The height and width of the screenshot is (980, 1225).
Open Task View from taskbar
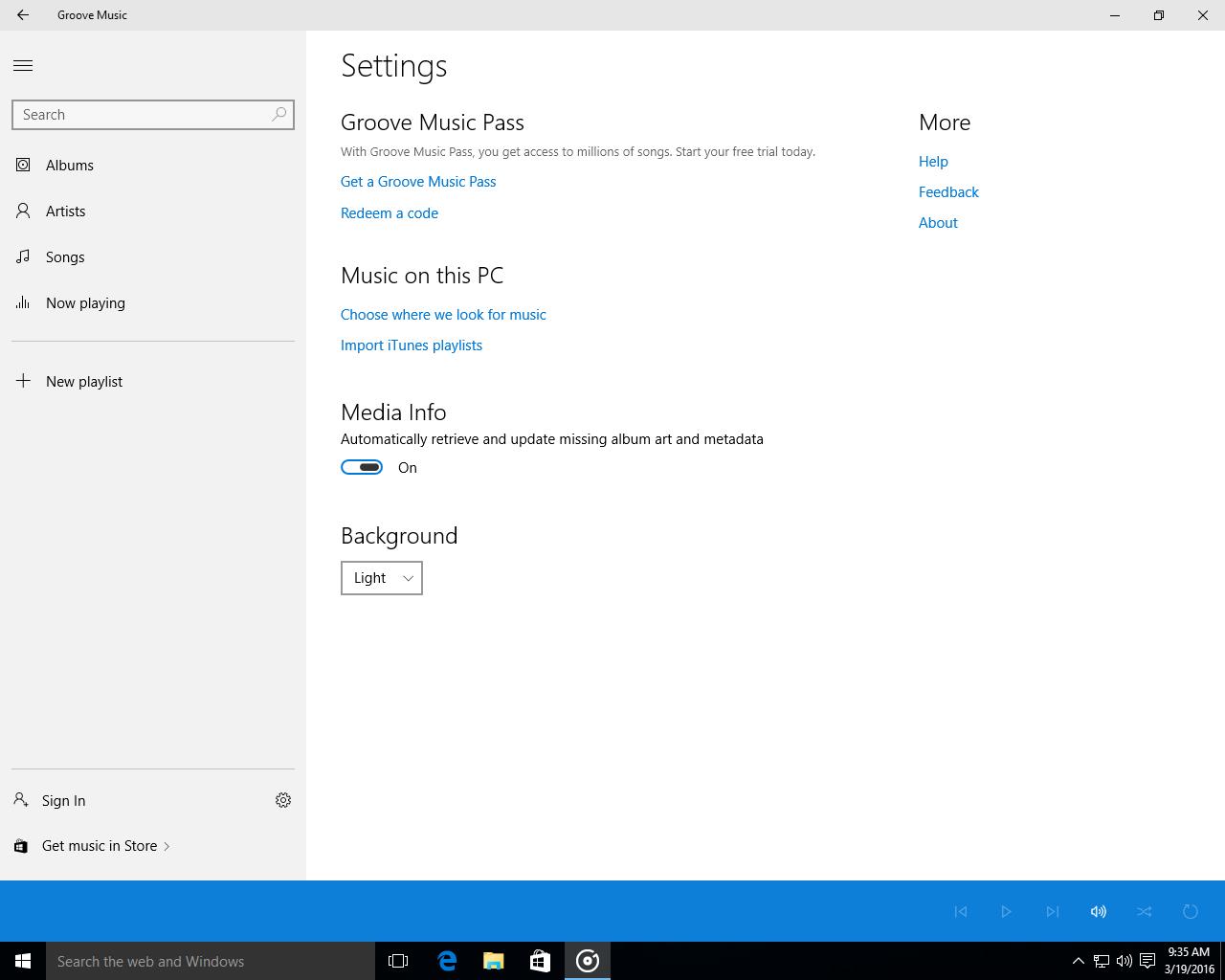click(398, 961)
